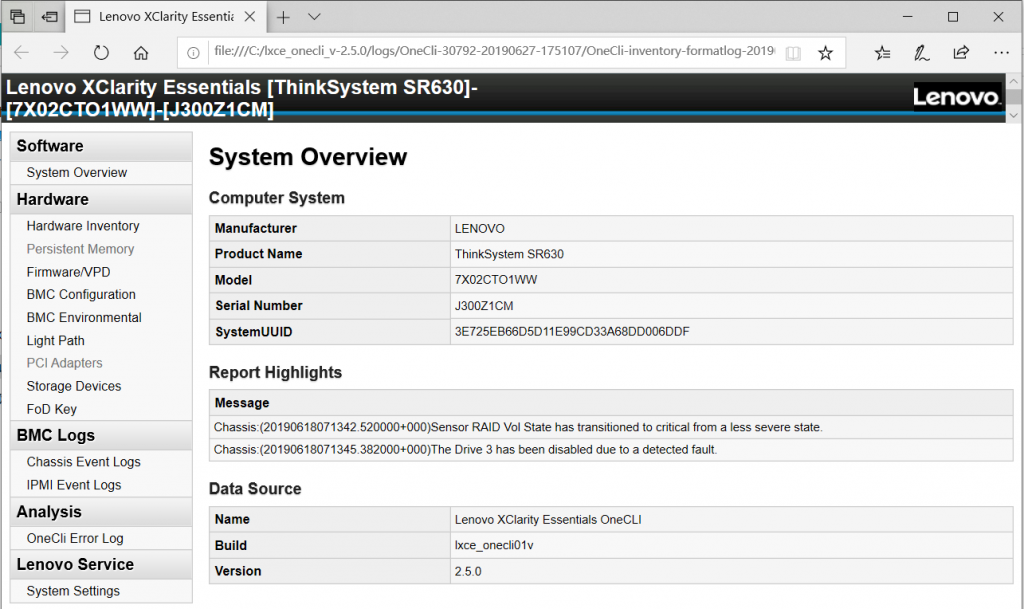Click the Lenovo logo in the header
The width and height of the screenshot is (1024, 609).
click(957, 97)
